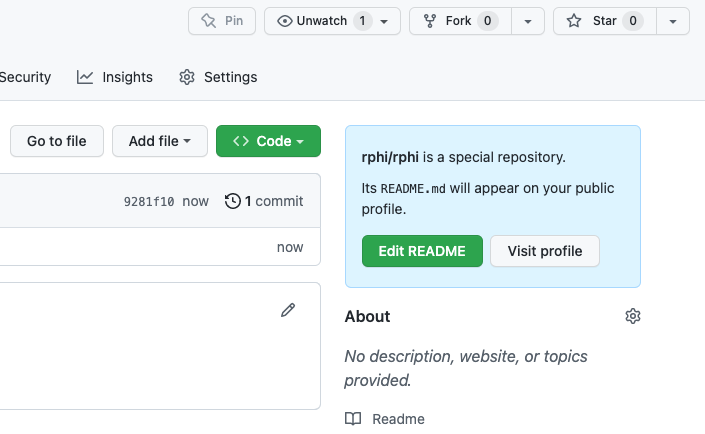This screenshot has width=705, height=434.
Task: Click the pencil edit icon for README
Action: 288,310
